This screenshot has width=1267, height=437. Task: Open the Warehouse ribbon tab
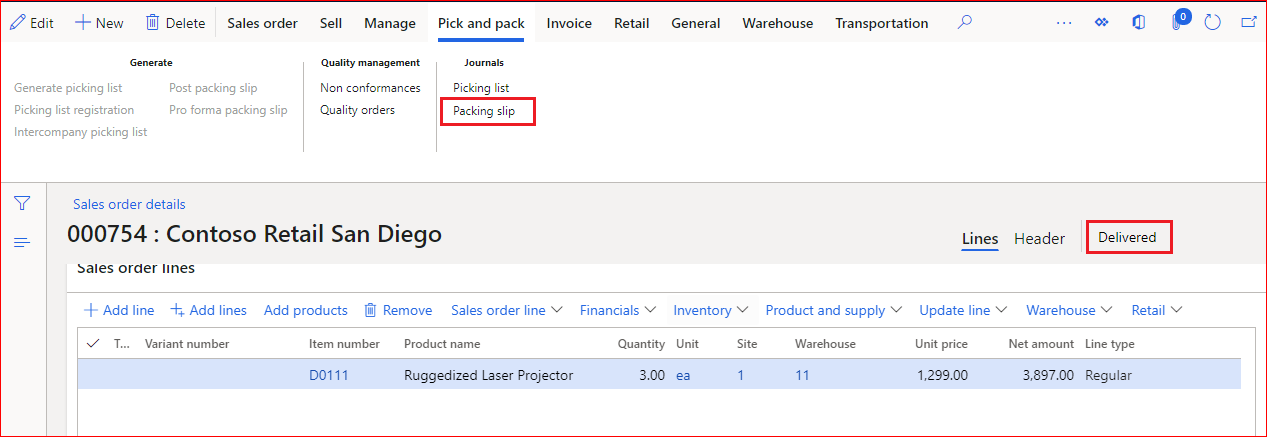[x=778, y=23]
